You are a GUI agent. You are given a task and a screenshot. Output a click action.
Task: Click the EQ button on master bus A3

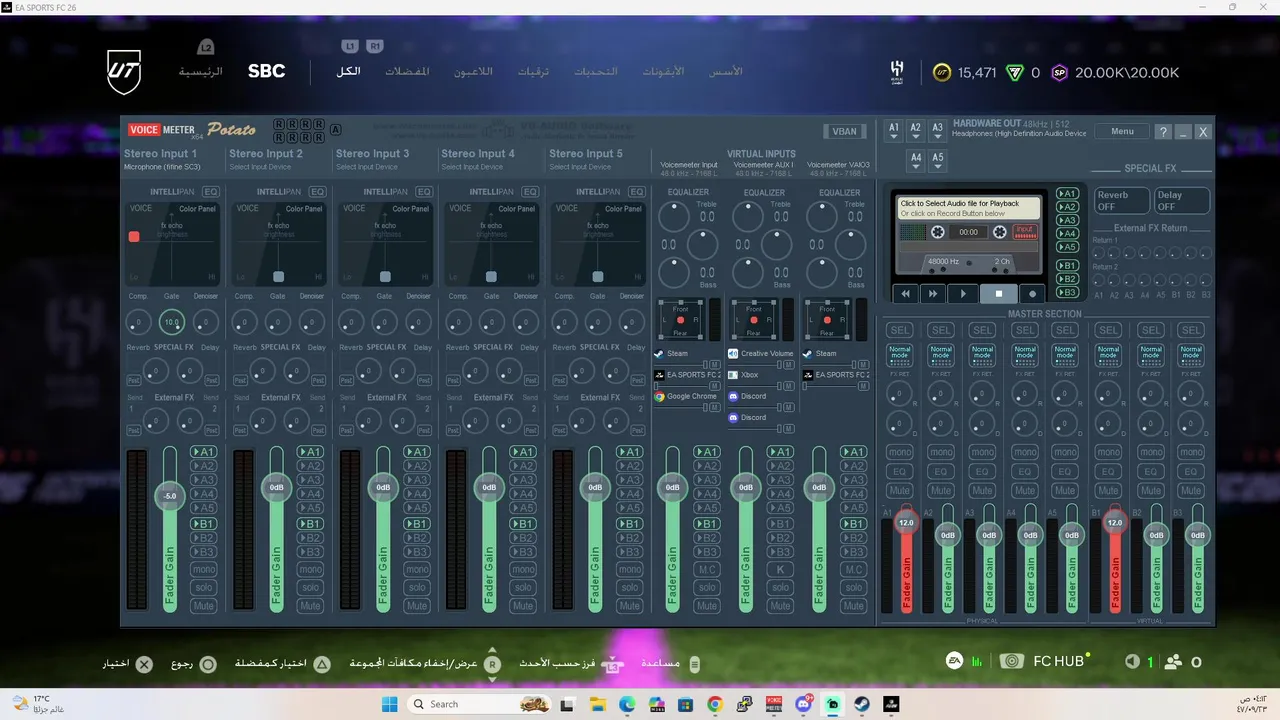(983, 471)
